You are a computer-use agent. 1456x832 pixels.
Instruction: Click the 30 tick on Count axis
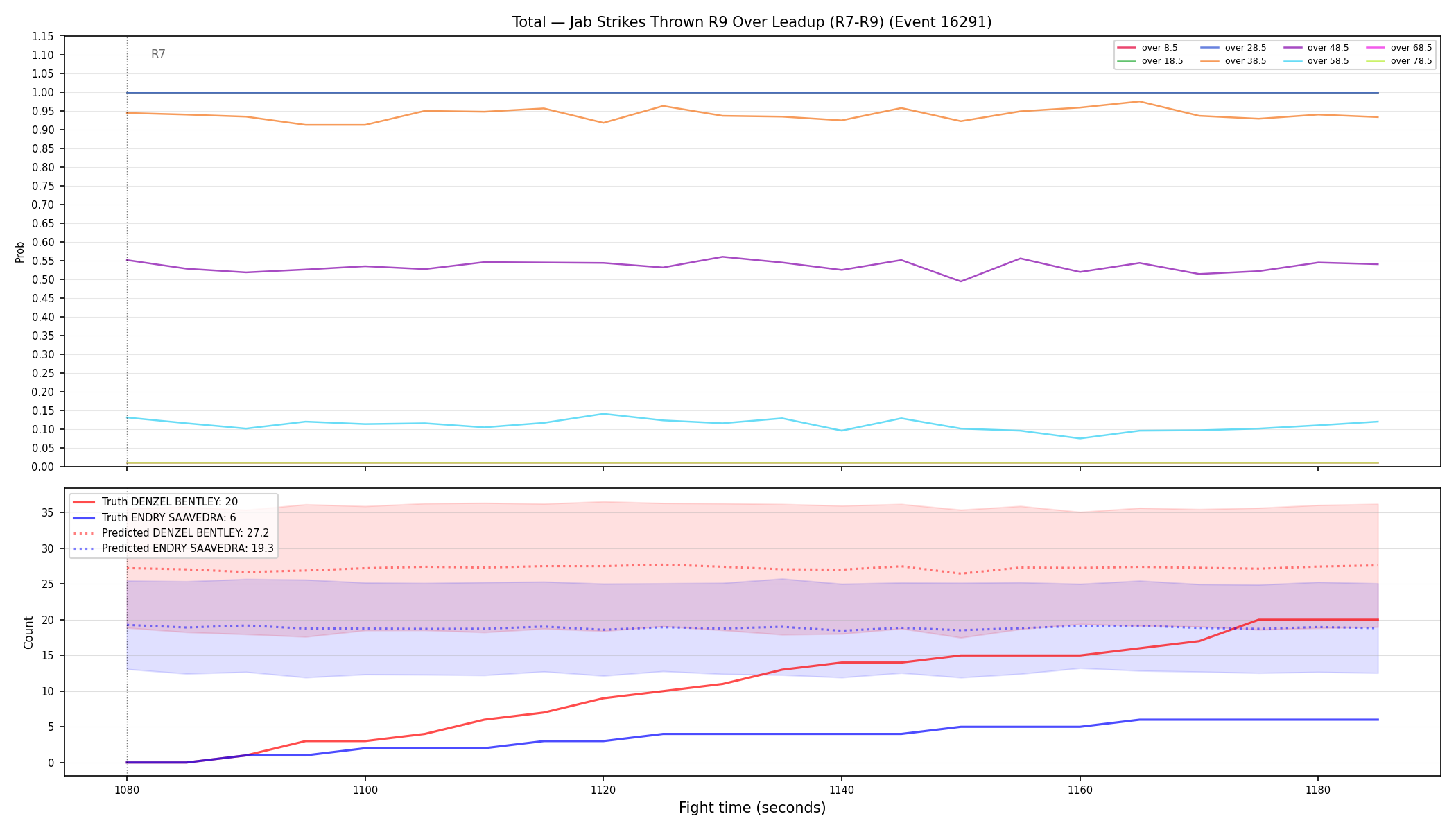[48, 548]
